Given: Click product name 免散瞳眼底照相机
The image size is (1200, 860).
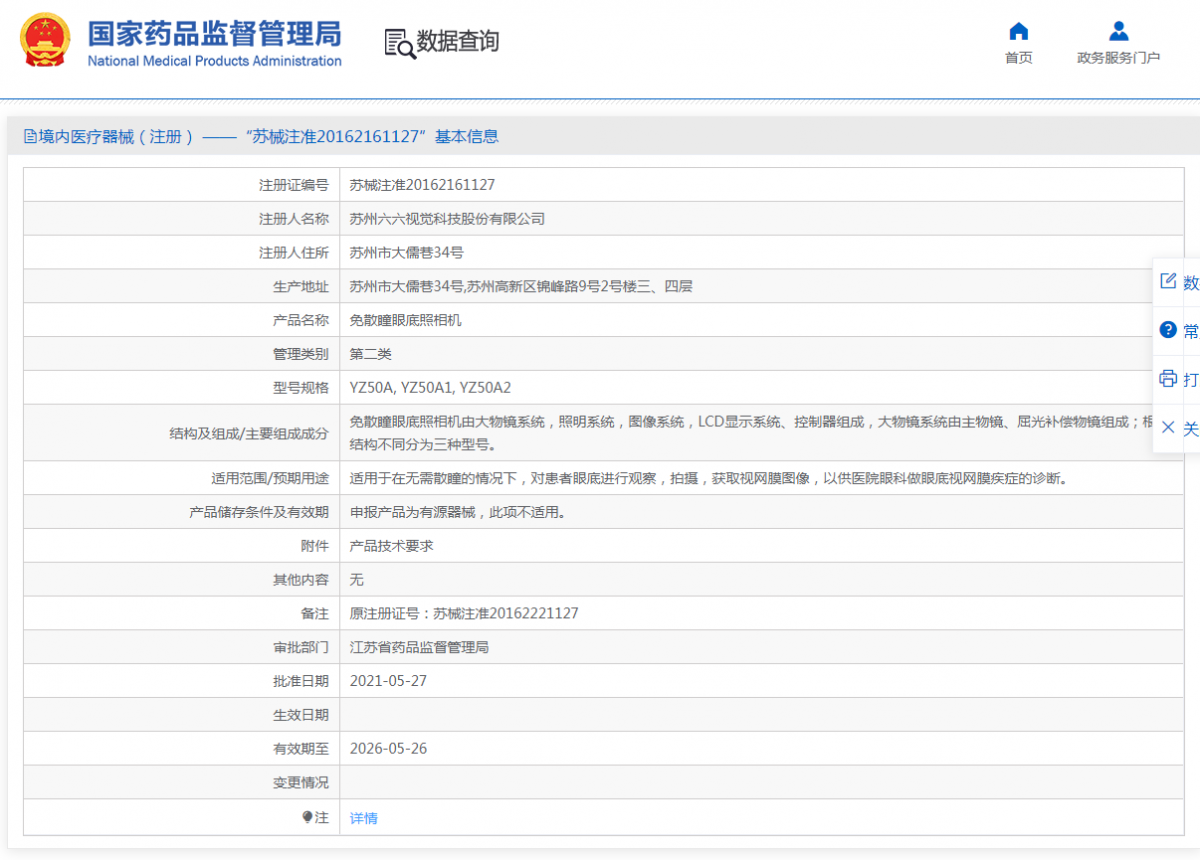Looking at the screenshot, I should click(405, 321).
